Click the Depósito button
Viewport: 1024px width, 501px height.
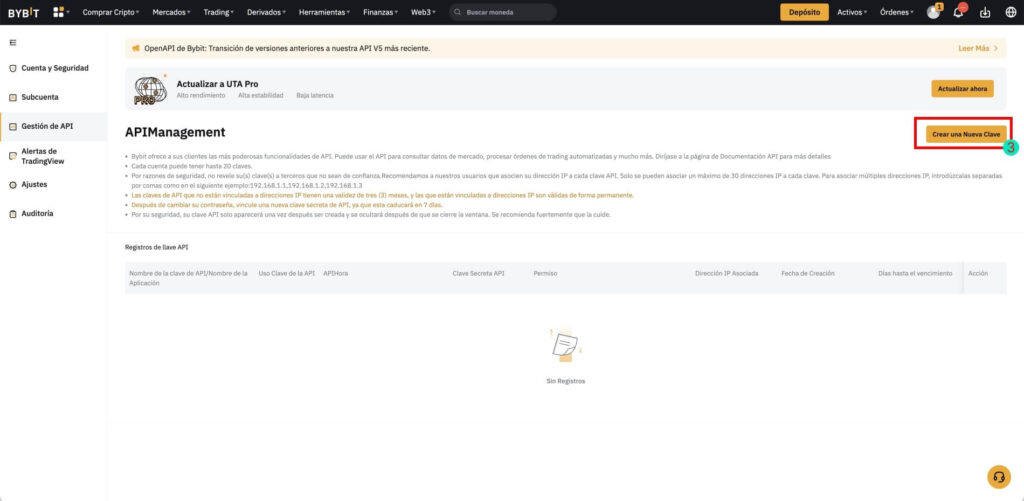[805, 12]
